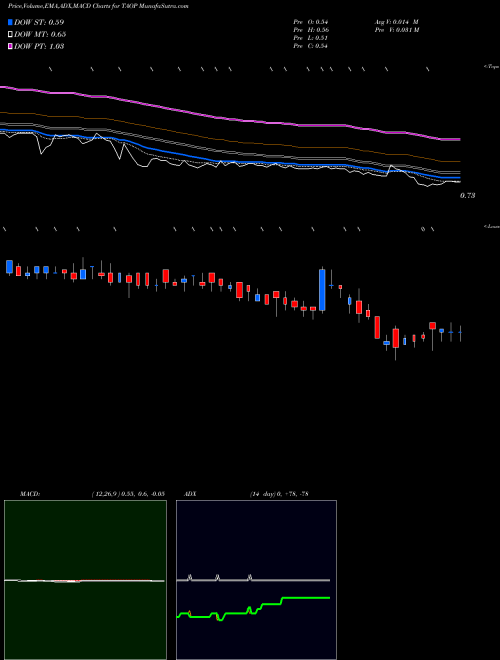Click the white DOW MT legend swatch

[x=10, y=35]
